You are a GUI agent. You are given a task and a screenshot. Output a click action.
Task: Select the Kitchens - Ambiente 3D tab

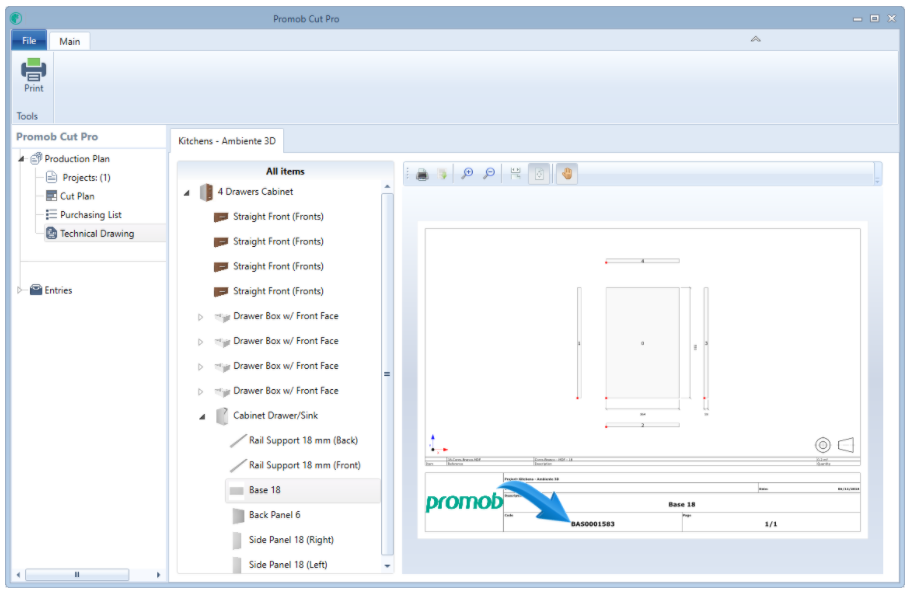(x=227, y=141)
